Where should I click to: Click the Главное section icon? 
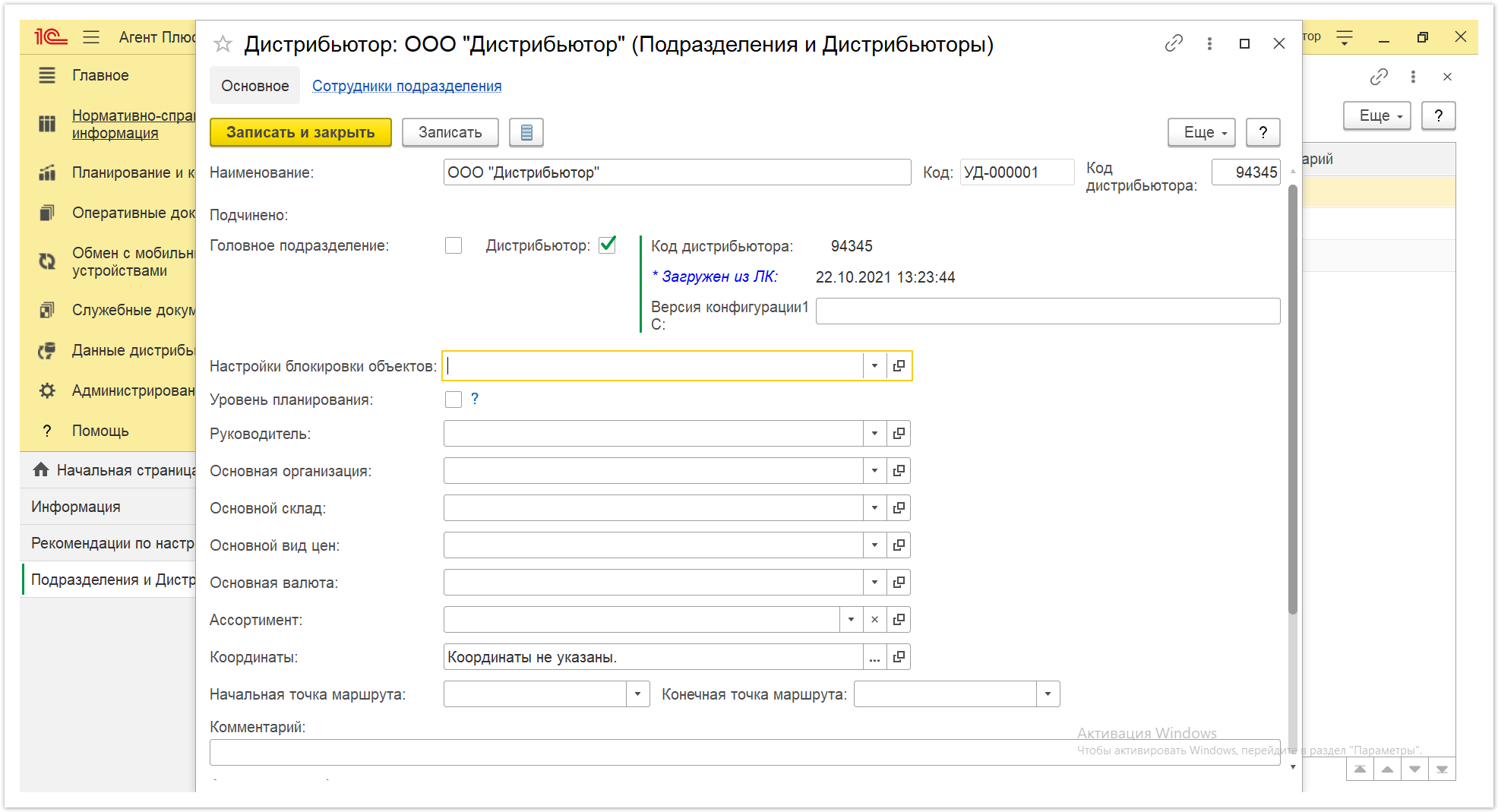[x=47, y=75]
